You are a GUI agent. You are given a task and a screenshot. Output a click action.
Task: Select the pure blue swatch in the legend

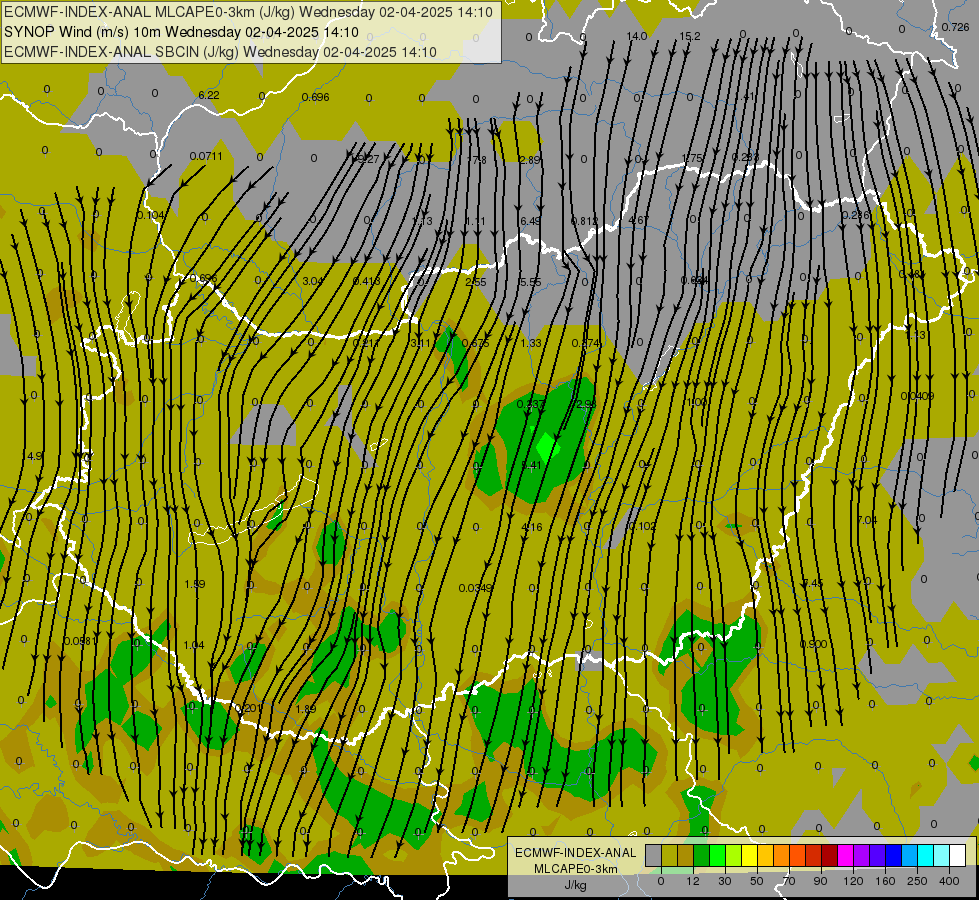click(x=893, y=855)
